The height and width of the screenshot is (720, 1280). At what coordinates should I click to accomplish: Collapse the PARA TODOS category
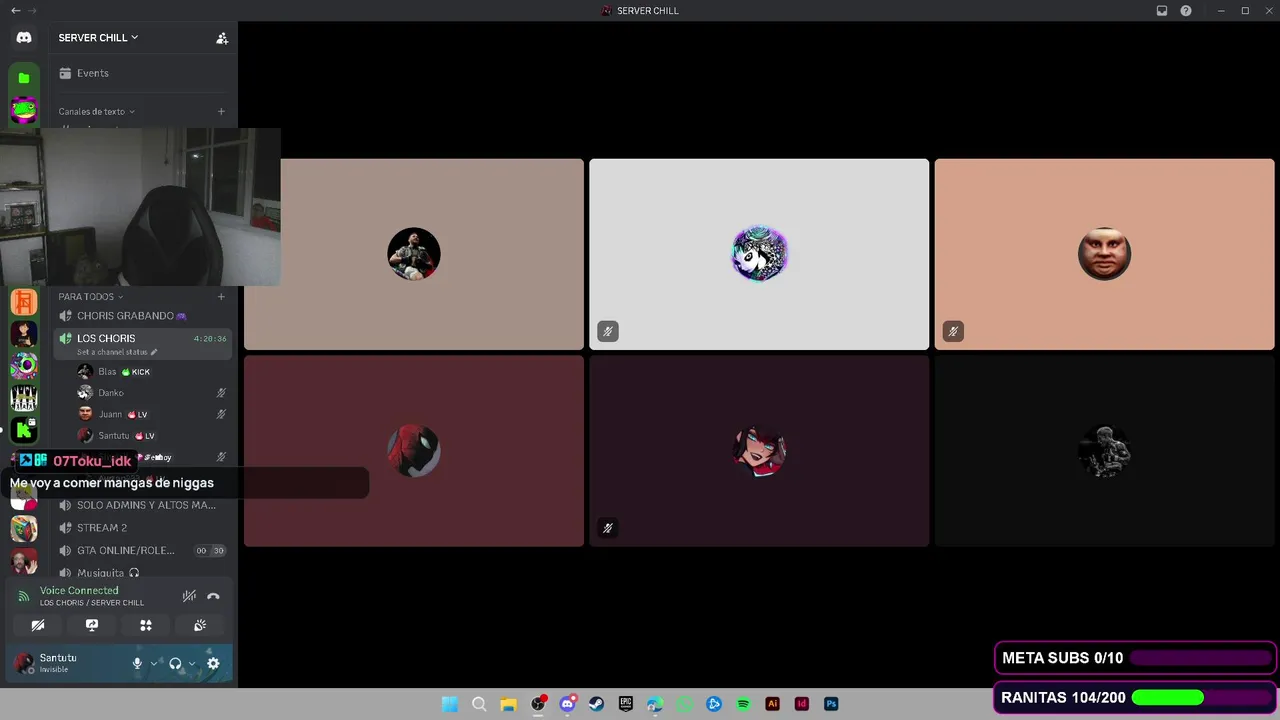(90, 297)
